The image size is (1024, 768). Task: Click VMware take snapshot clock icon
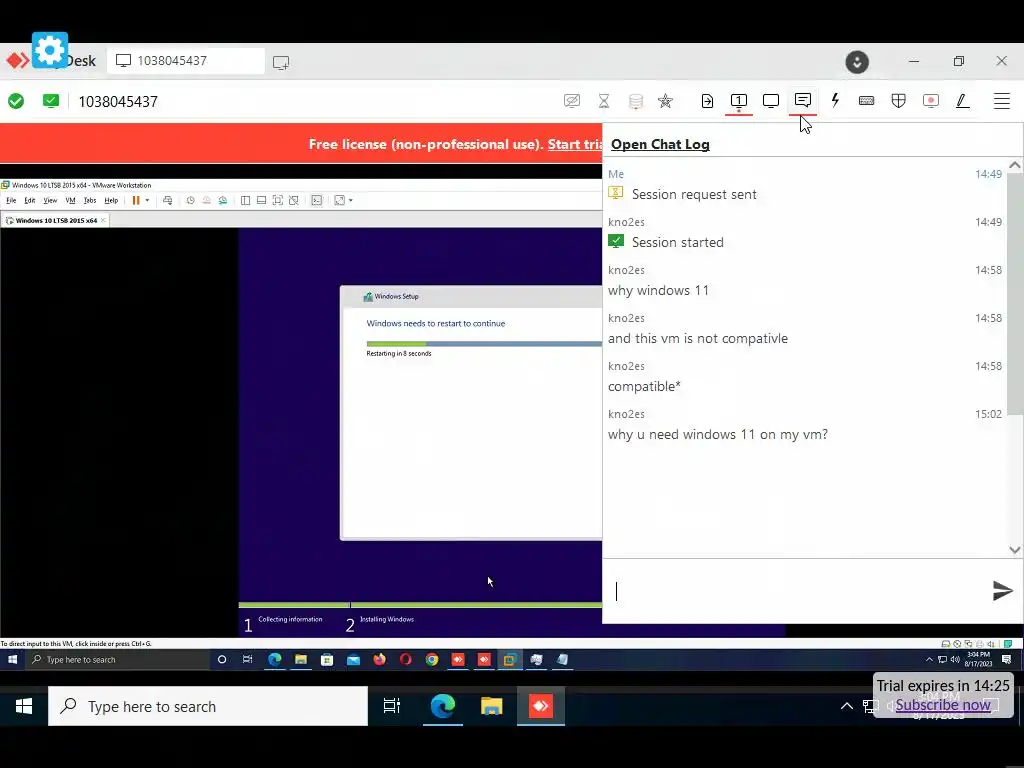(x=190, y=200)
